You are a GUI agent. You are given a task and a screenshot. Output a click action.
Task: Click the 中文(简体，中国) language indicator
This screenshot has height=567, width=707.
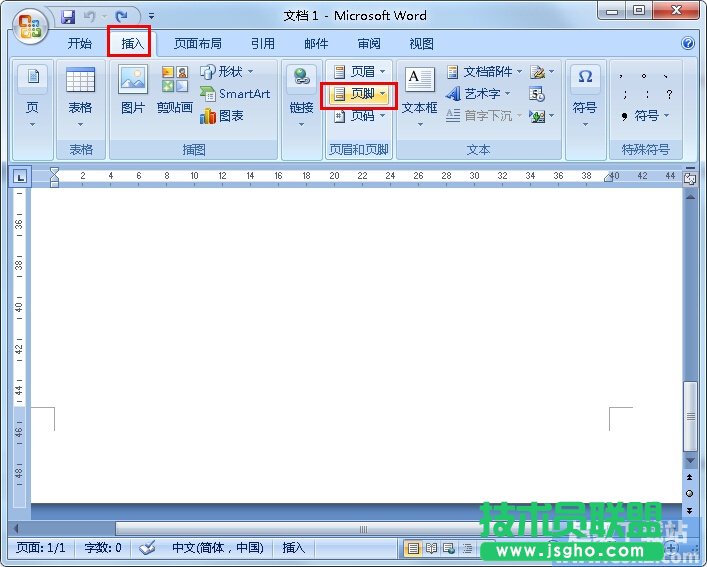[x=218, y=548]
